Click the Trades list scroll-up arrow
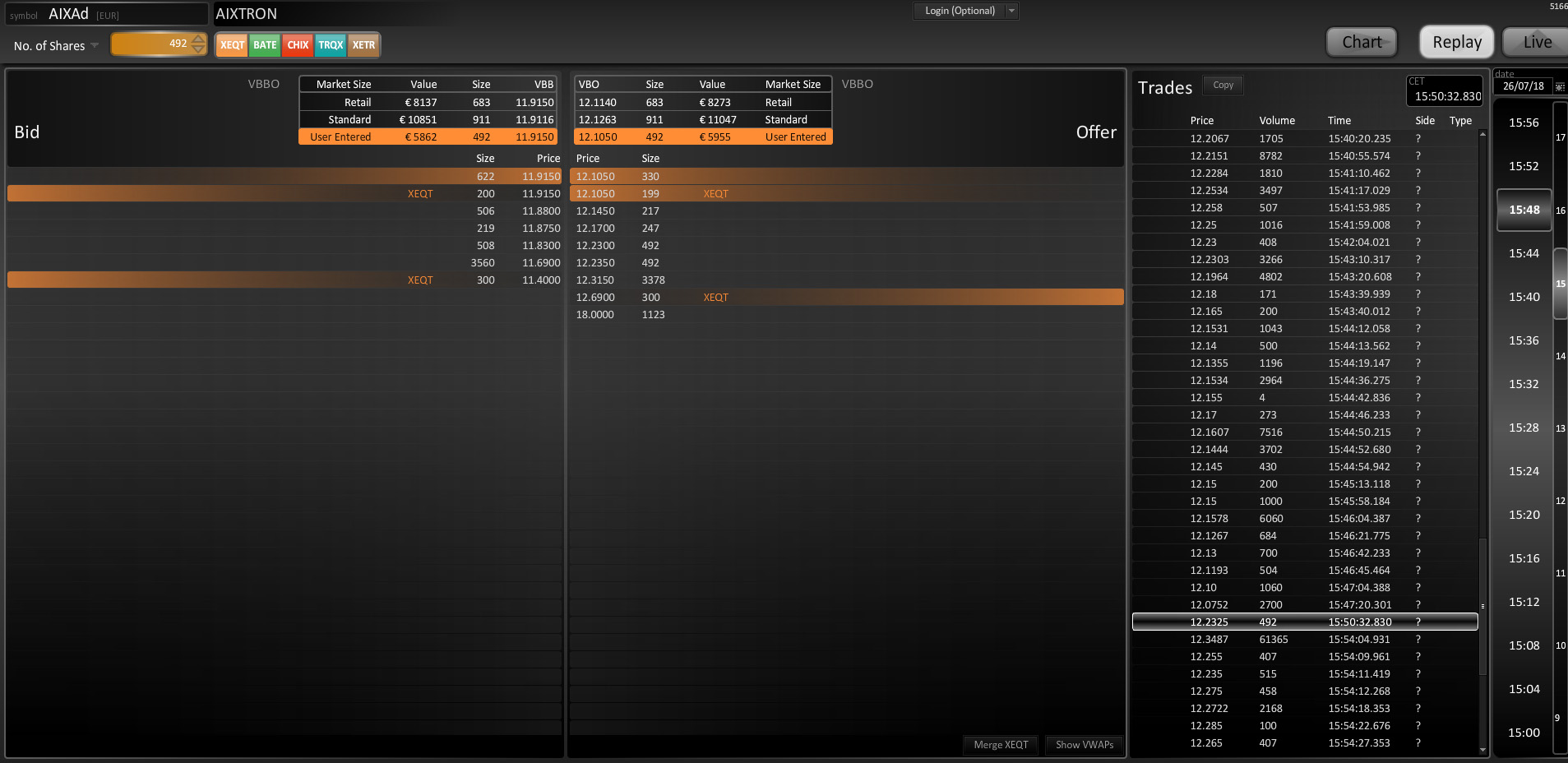The height and width of the screenshot is (763, 1568). pyautogui.click(x=1482, y=133)
